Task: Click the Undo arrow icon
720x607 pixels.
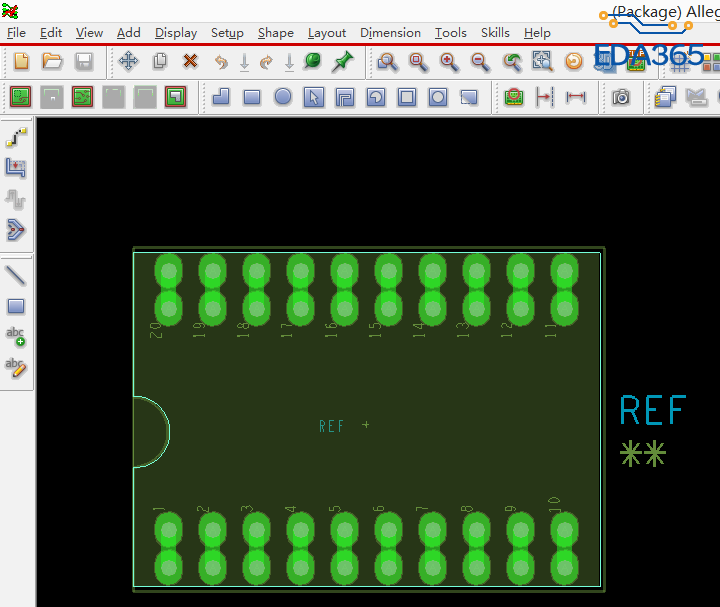Action: [x=221, y=62]
